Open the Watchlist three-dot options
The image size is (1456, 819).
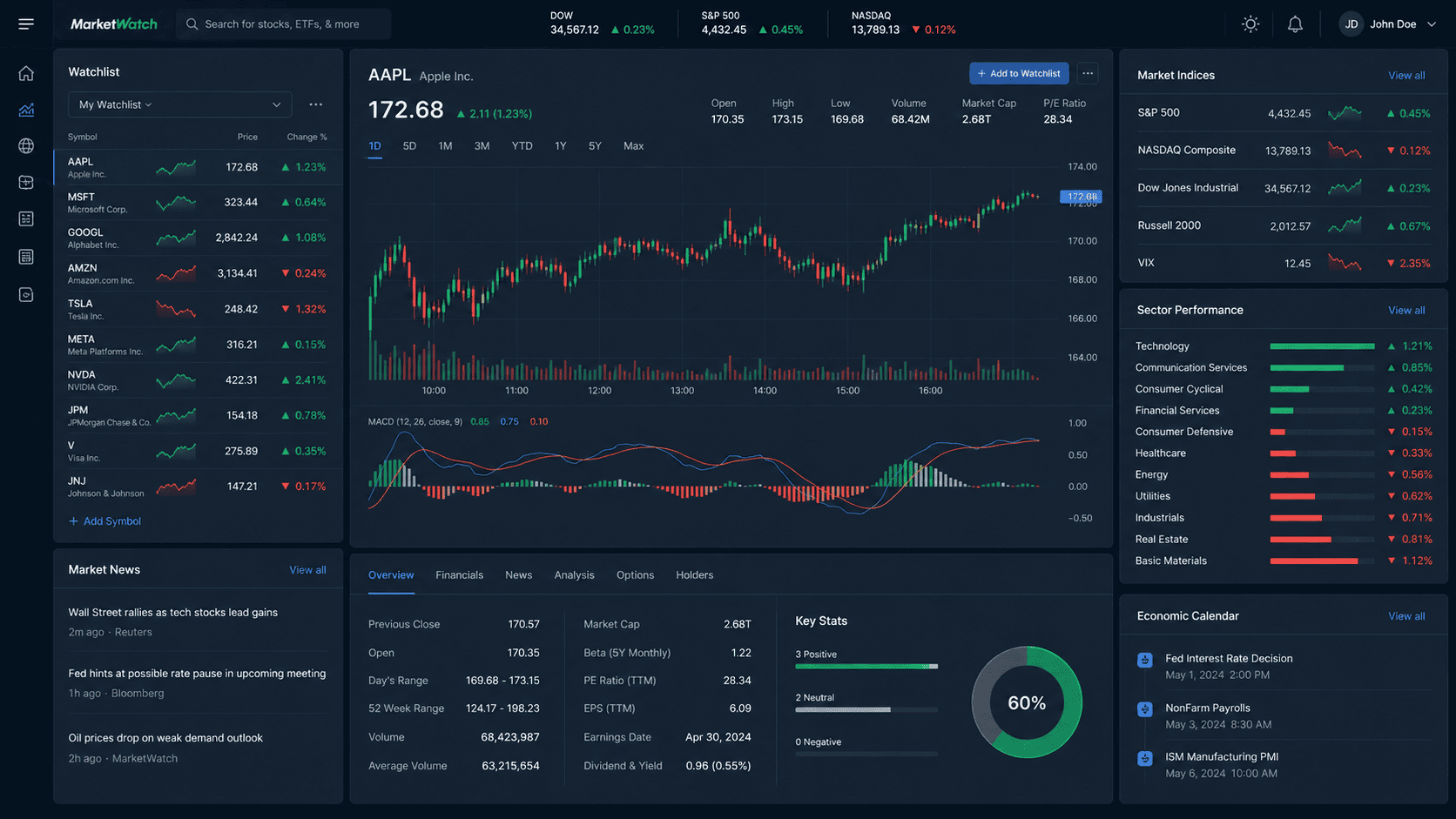click(x=316, y=104)
